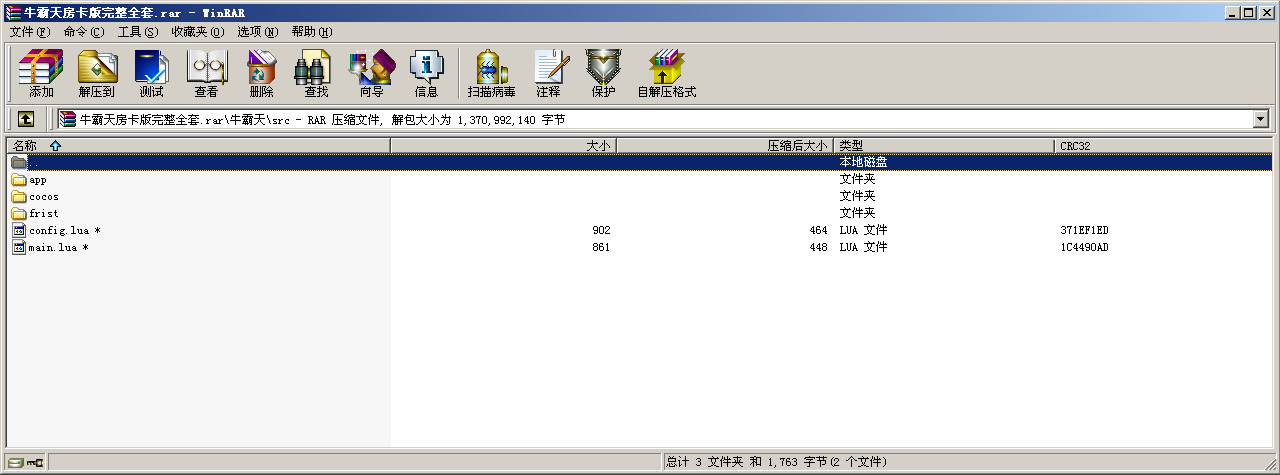Launch the 向导 (Wizard) tool
This screenshot has height=475, width=1280.
tap(371, 74)
